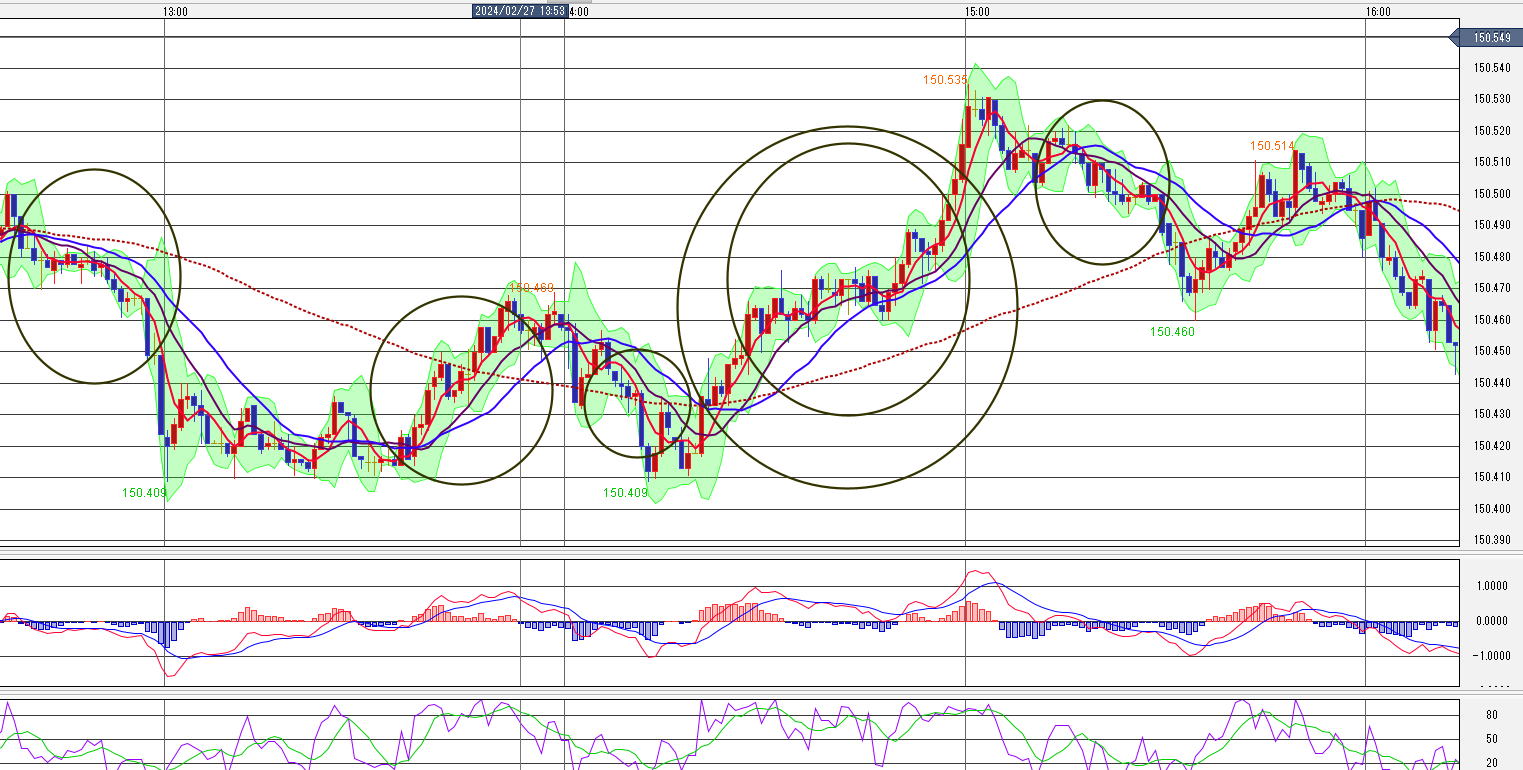Click the 2024/02/27 13:53 crosshair date tag

(x=520, y=11)
